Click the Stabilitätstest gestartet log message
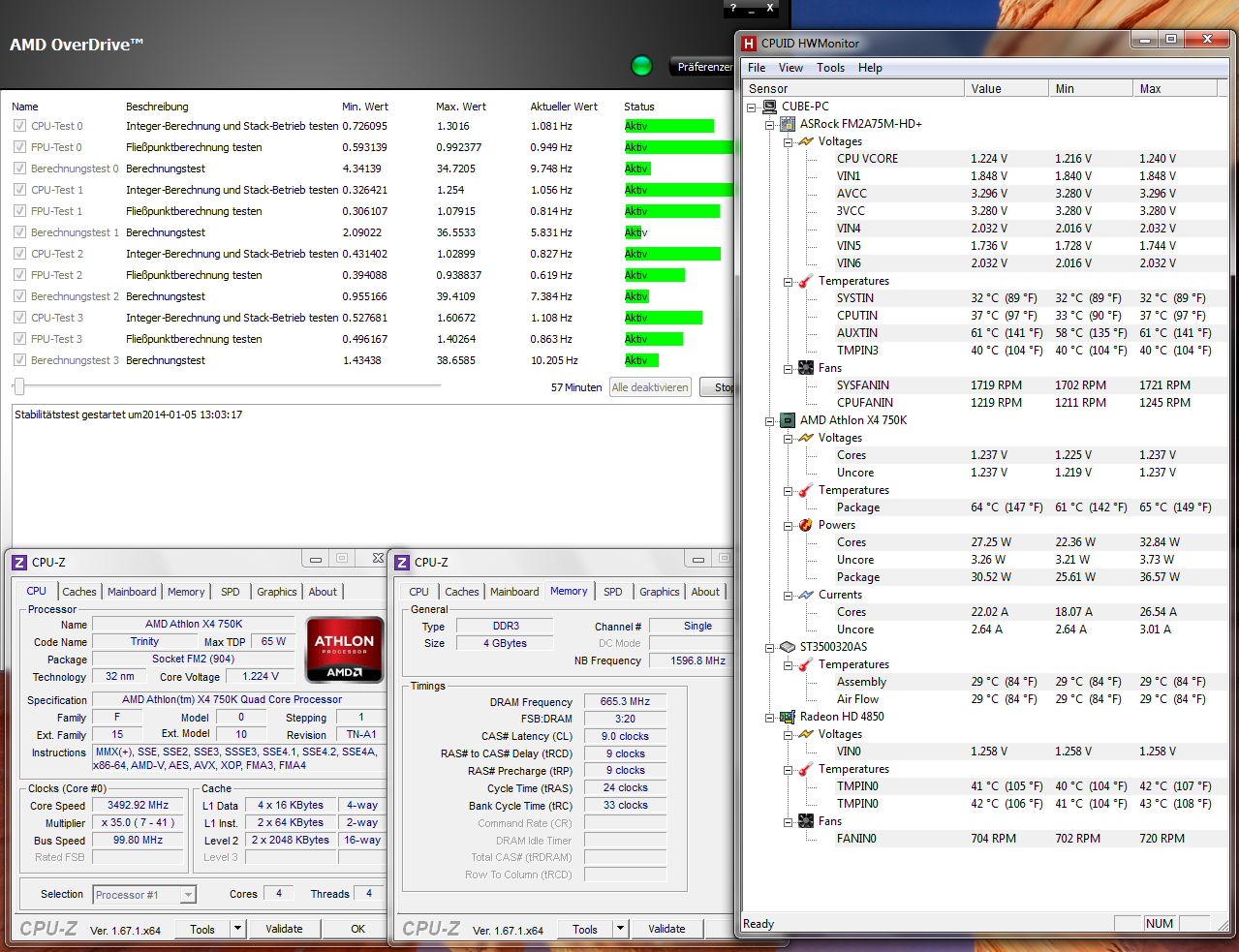Viewport: 1239px width, 952px height. 129,415
